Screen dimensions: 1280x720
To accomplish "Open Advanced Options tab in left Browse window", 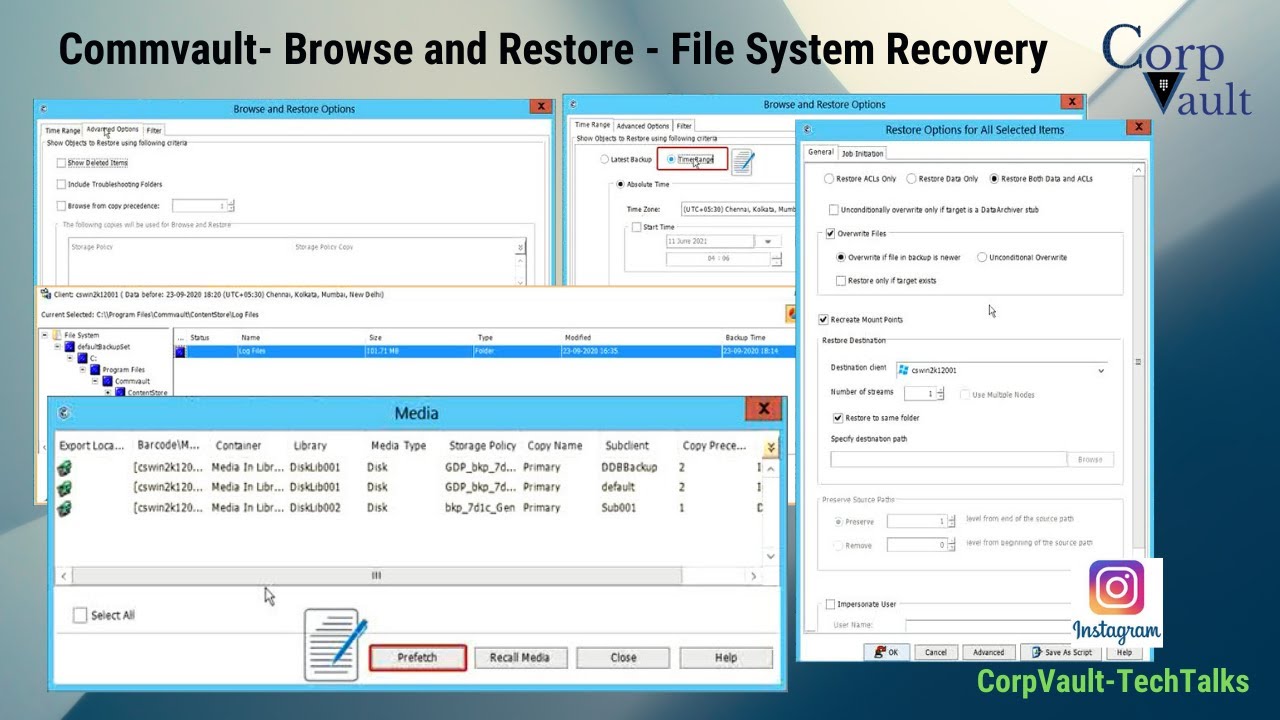I will (112, 129).
